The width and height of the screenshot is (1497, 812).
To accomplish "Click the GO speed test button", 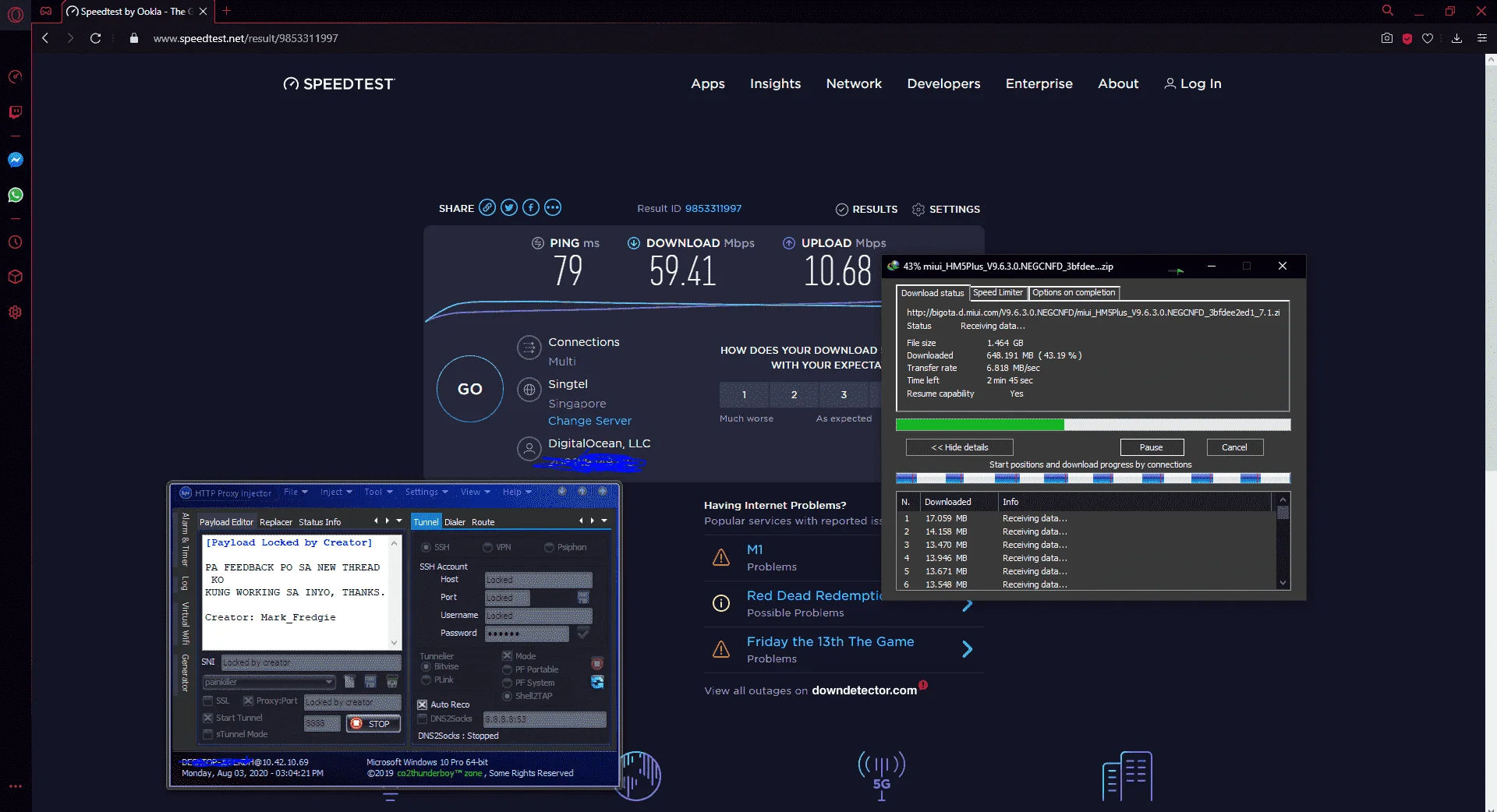I will click(470, 389).
